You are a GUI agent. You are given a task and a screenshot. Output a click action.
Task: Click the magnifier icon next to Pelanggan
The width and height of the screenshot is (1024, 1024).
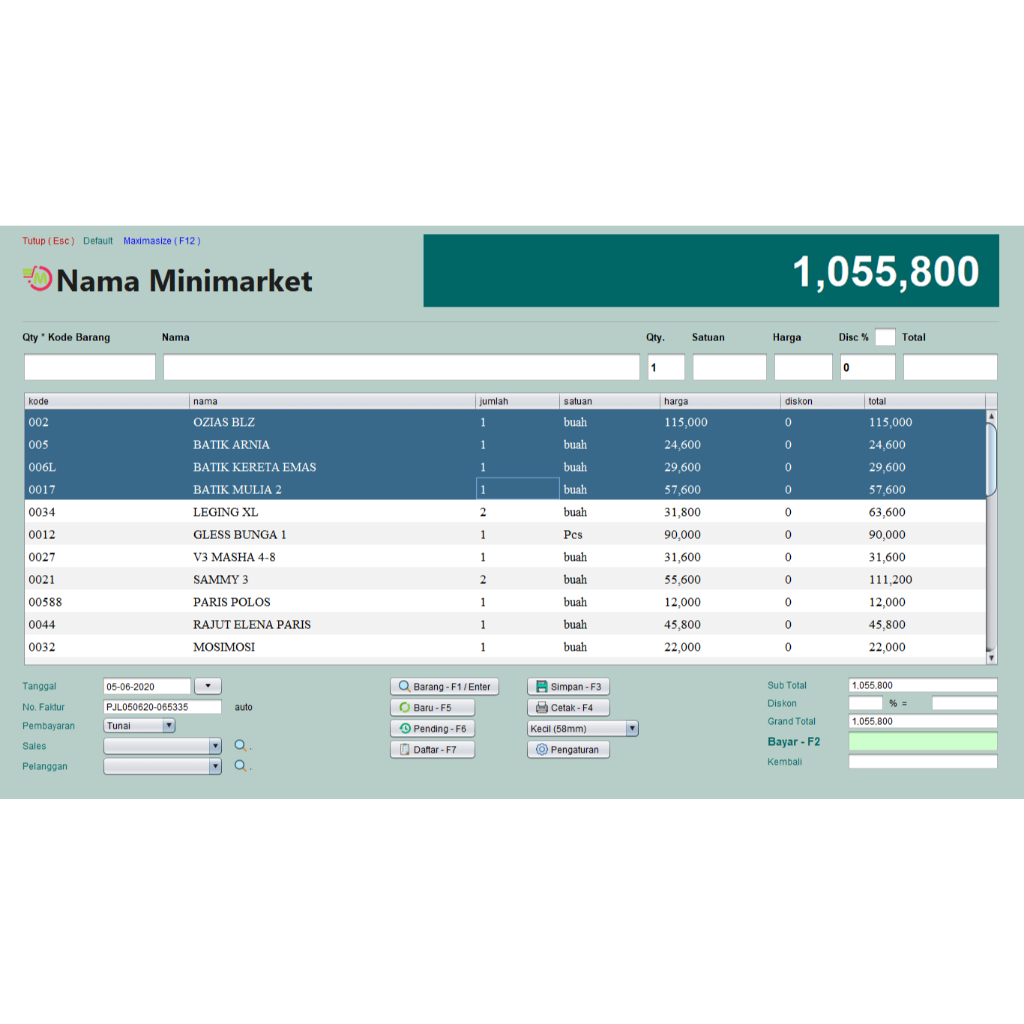point(241,767)
